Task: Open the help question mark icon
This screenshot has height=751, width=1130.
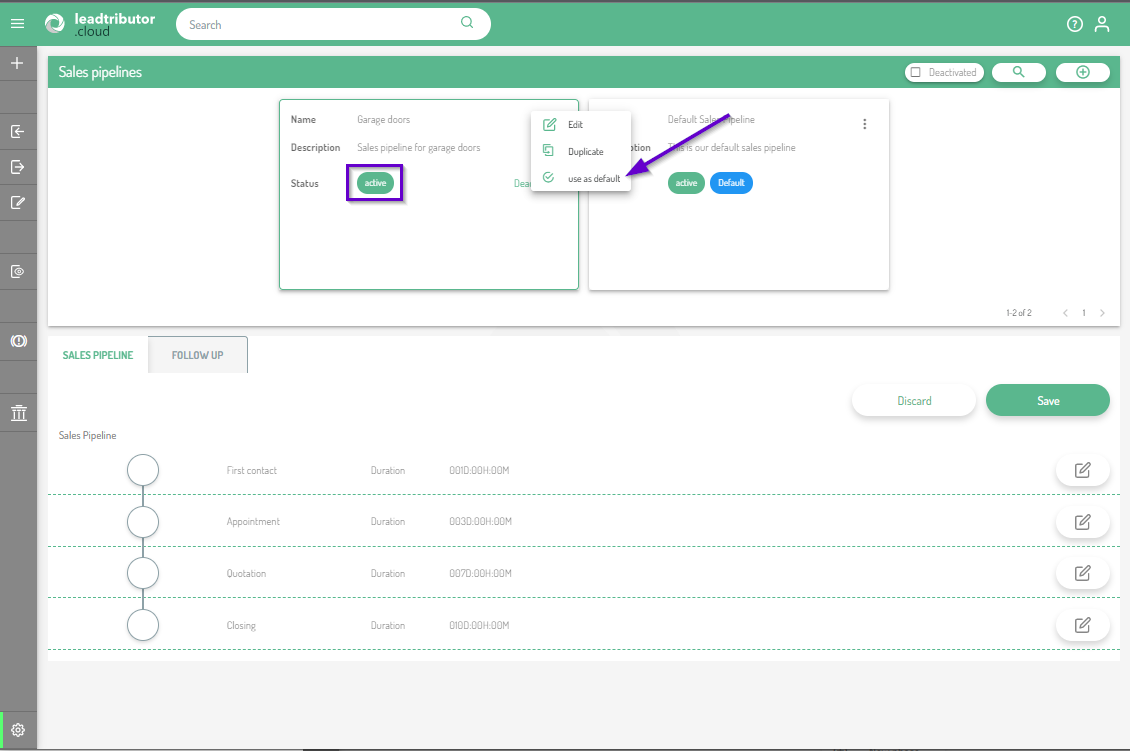Action: (x=1075, y=24)
